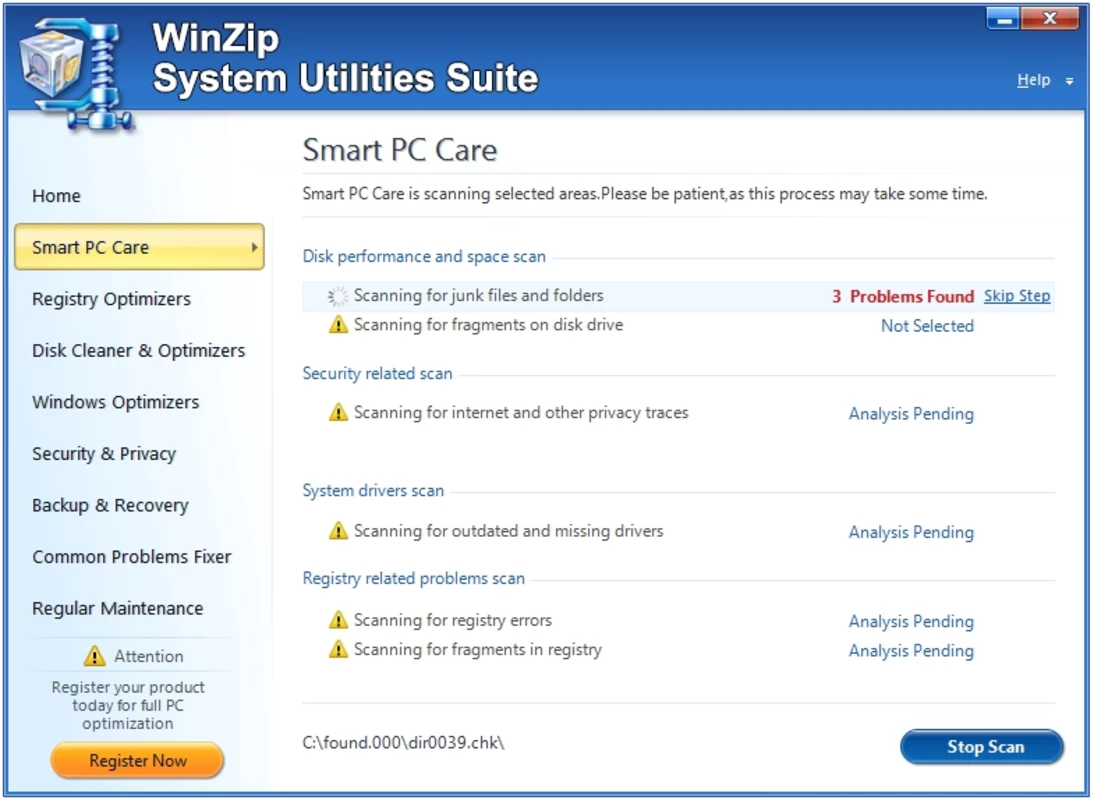Open the Help dropdown arrow
The width and height of the screenshot is (1094, 800).
coord(1069,82)
